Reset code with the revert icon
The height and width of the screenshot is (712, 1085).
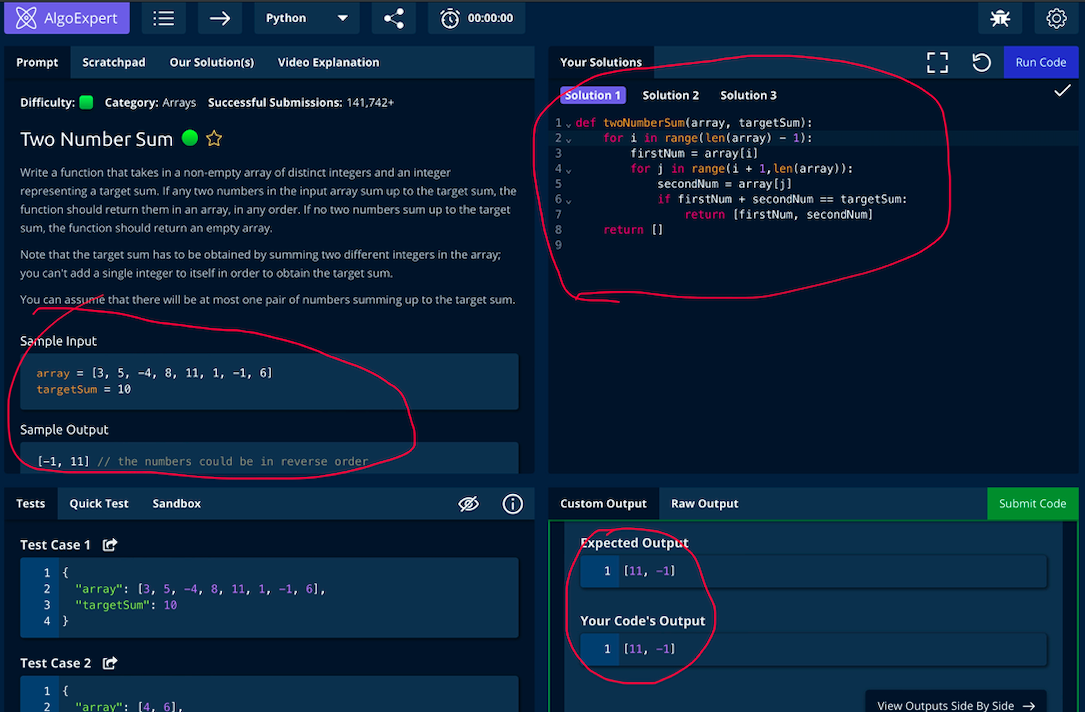tap(981, 62)
